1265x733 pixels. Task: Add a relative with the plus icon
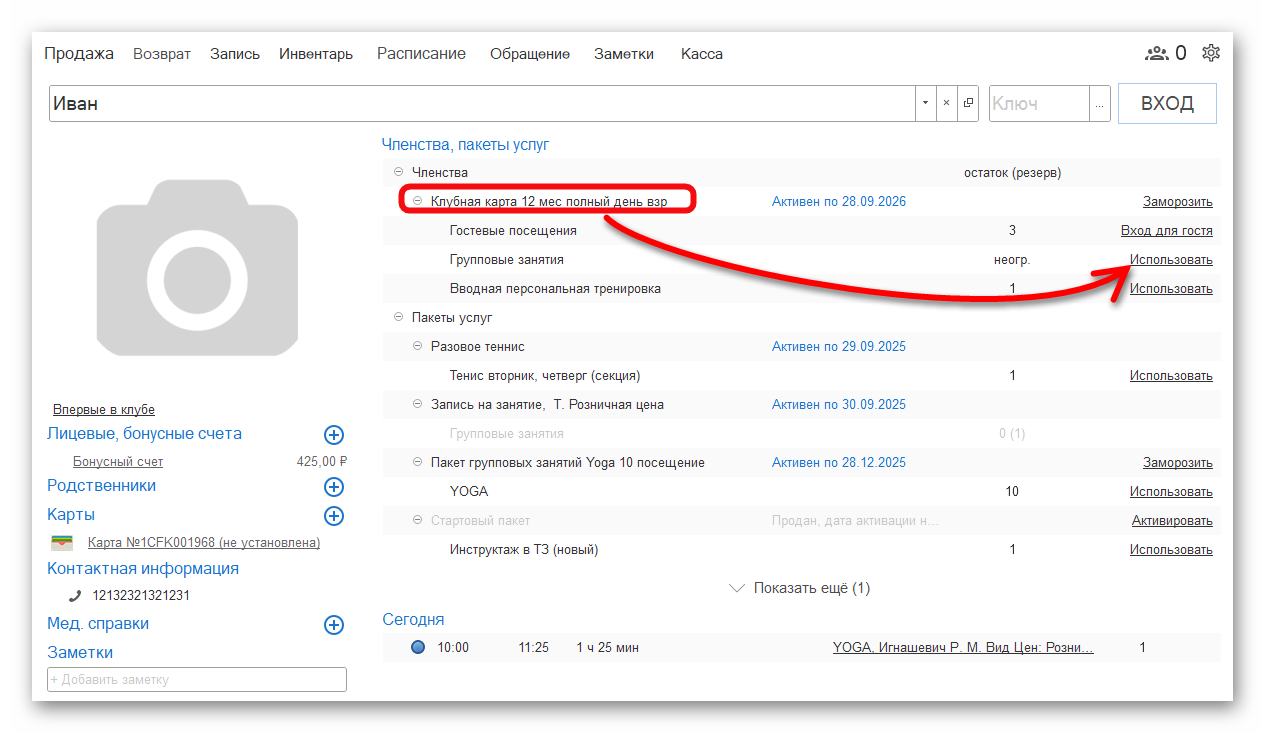coord(334,487)
